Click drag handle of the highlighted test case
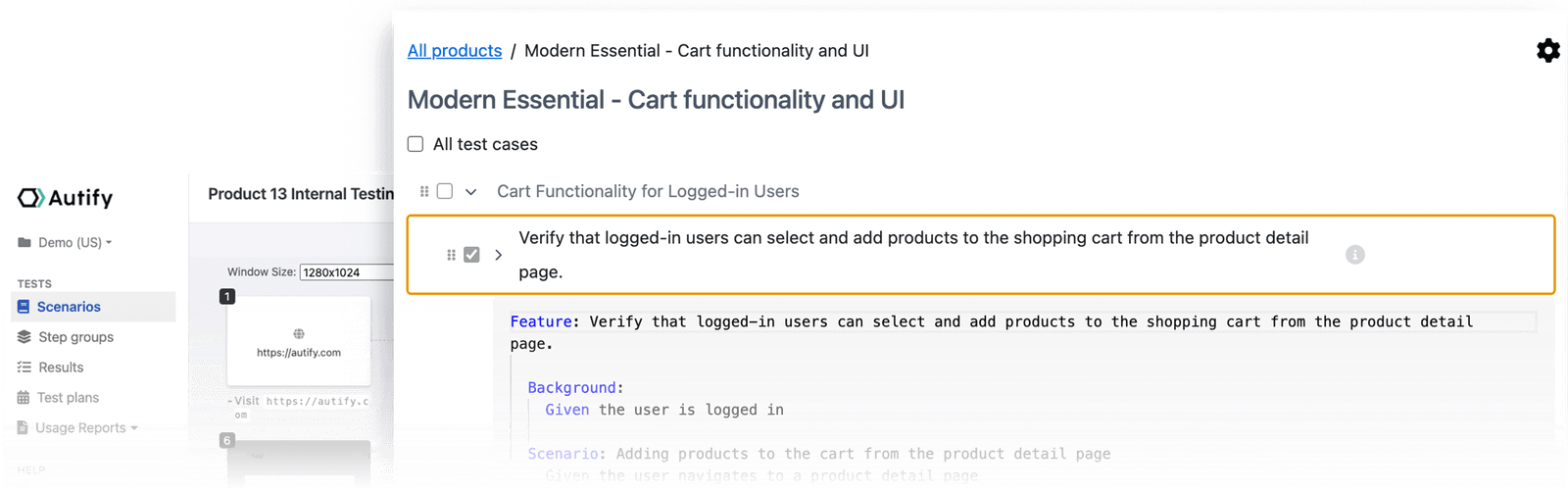 pos(451,255)
